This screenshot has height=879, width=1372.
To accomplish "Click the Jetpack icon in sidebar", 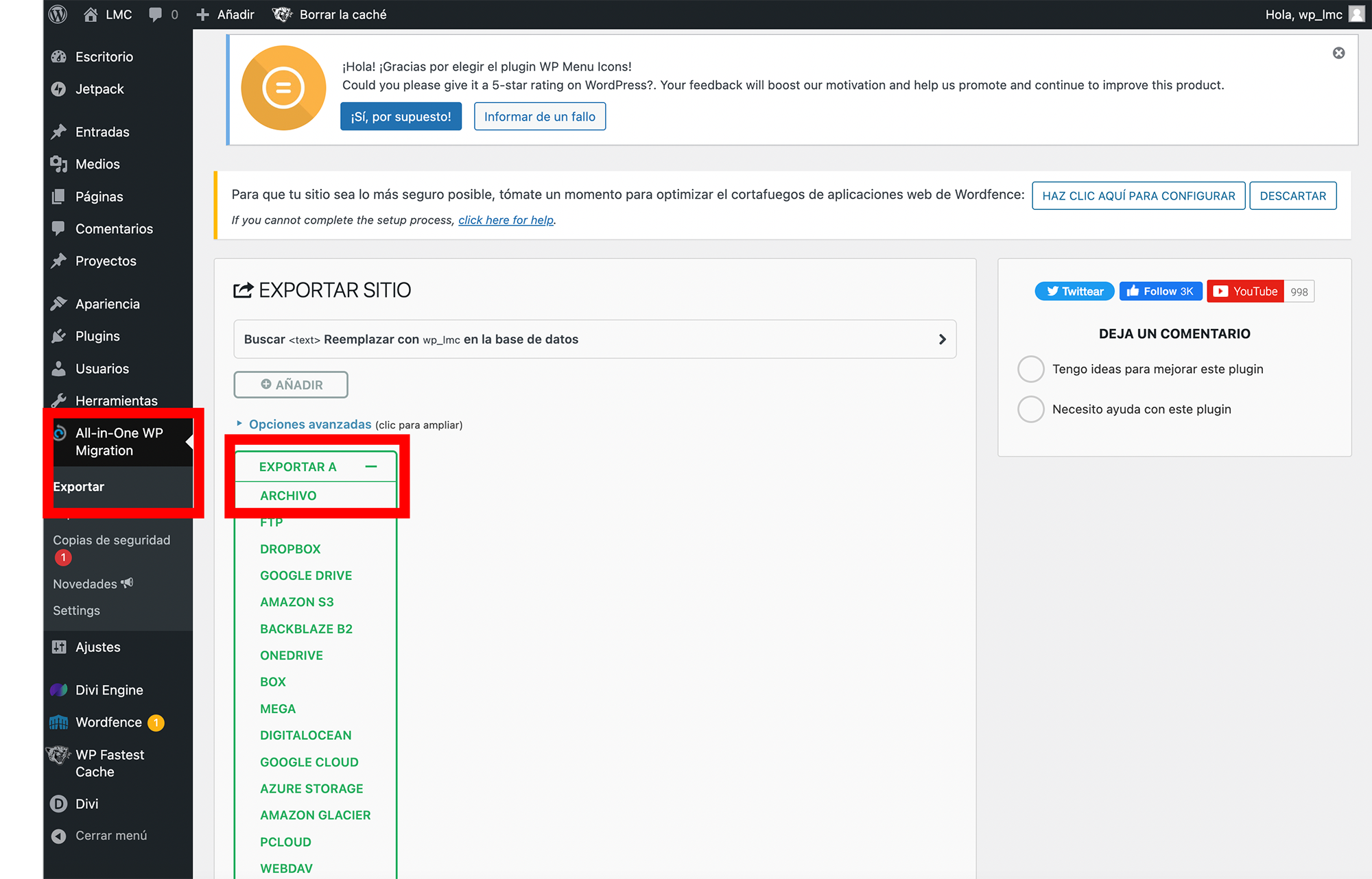I will pos(59,88).
